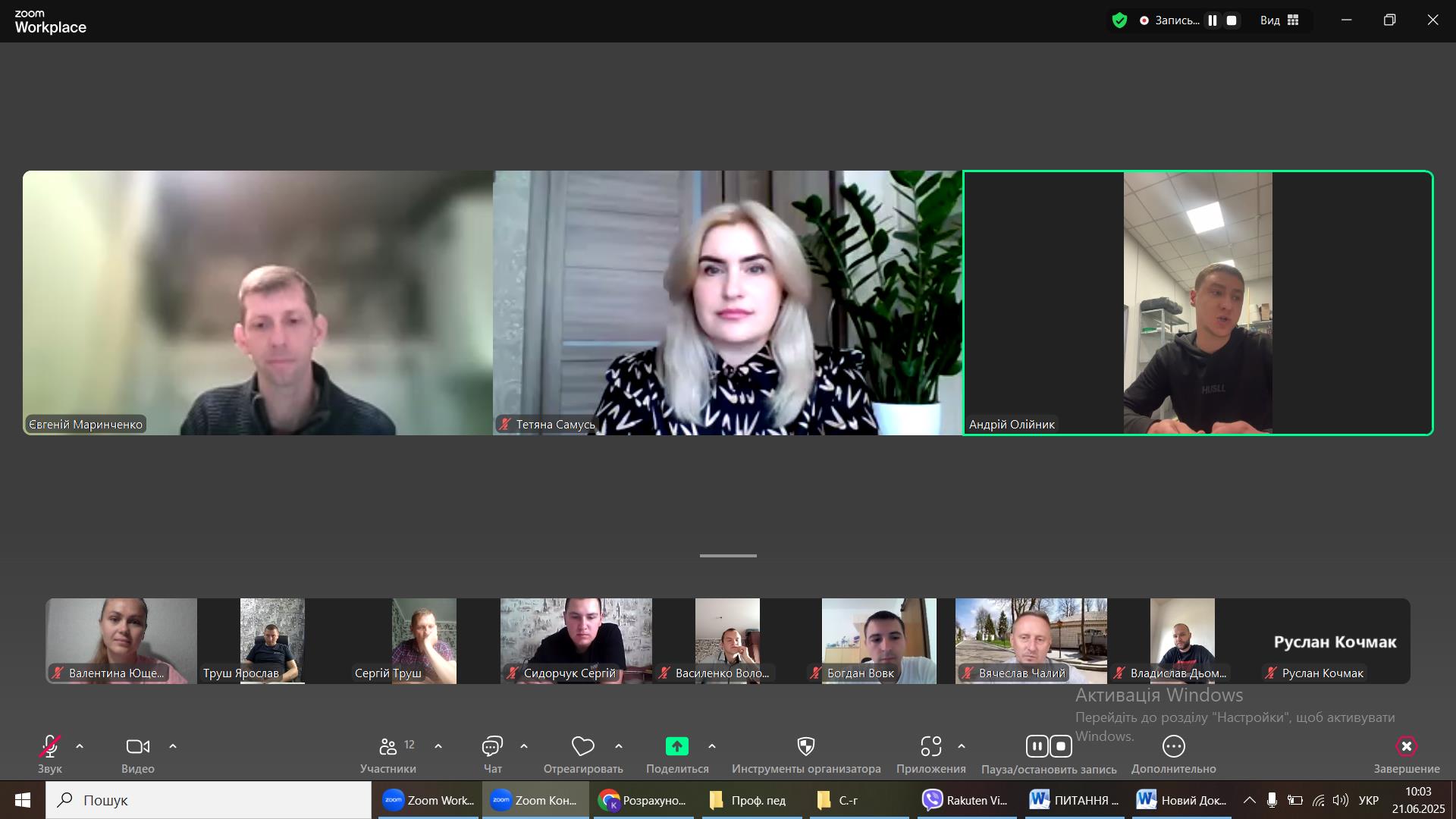The width and height of the screenshot is (1456, 819).
Task: Click the Отреагировать heart reactions icon
Action: click(582, 747)
